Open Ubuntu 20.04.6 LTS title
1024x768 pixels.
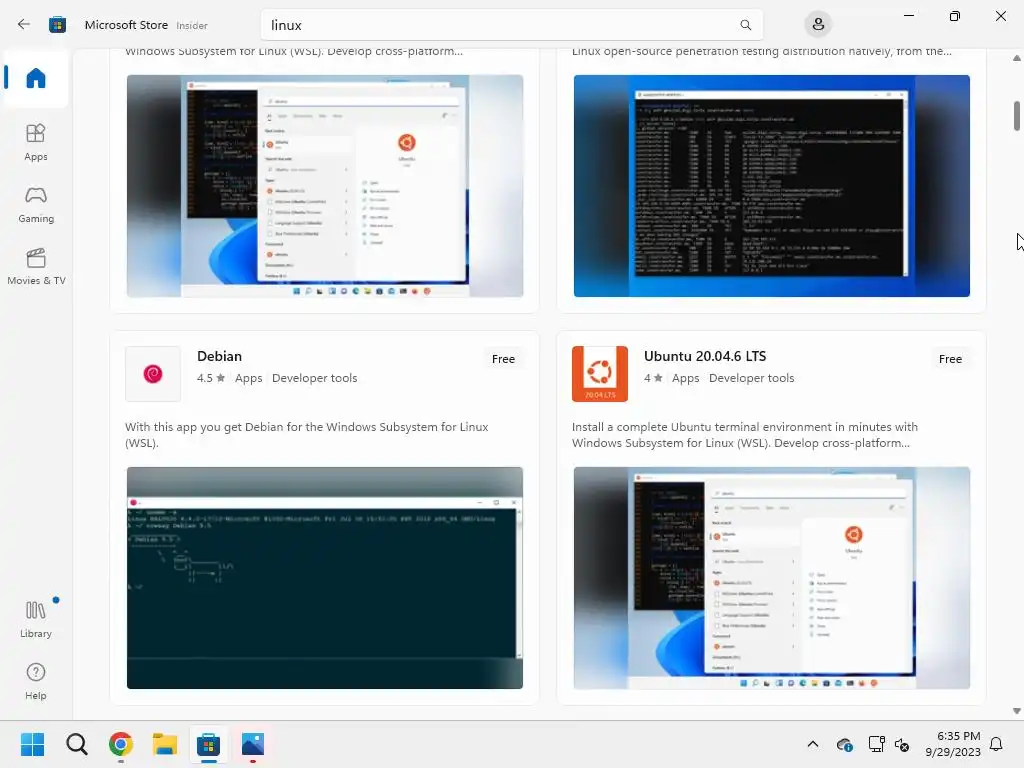pyautogui.click(x=705, y=356)
